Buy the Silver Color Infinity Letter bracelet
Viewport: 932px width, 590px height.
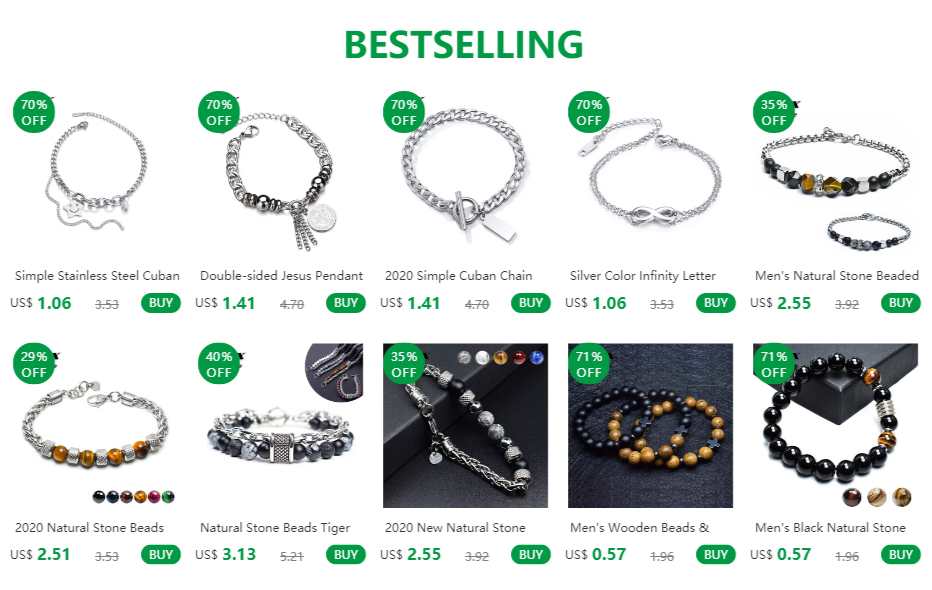pyautogui.click(x=716, y=303)
